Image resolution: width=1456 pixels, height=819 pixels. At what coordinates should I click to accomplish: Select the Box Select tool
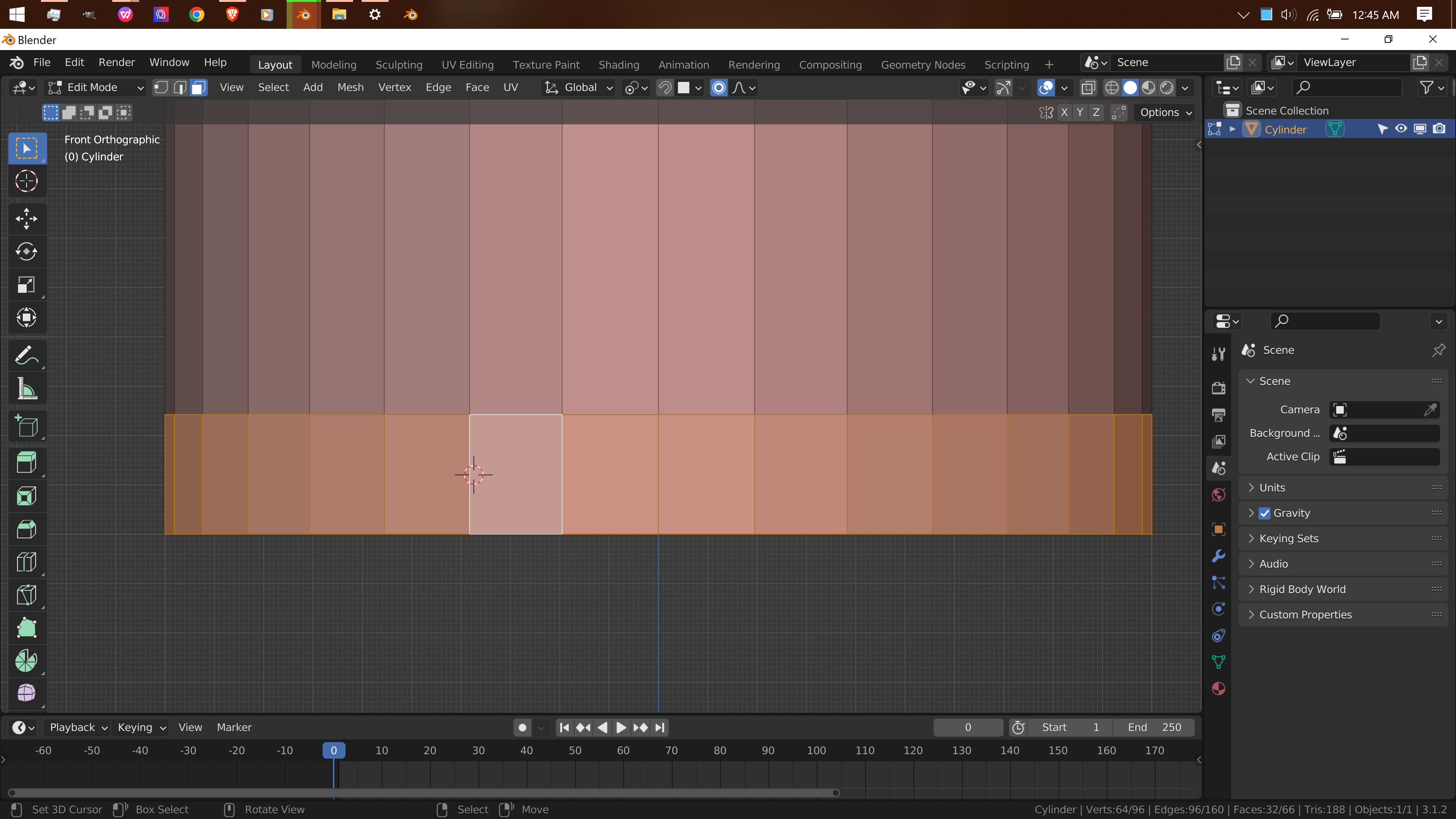[27, 148]
